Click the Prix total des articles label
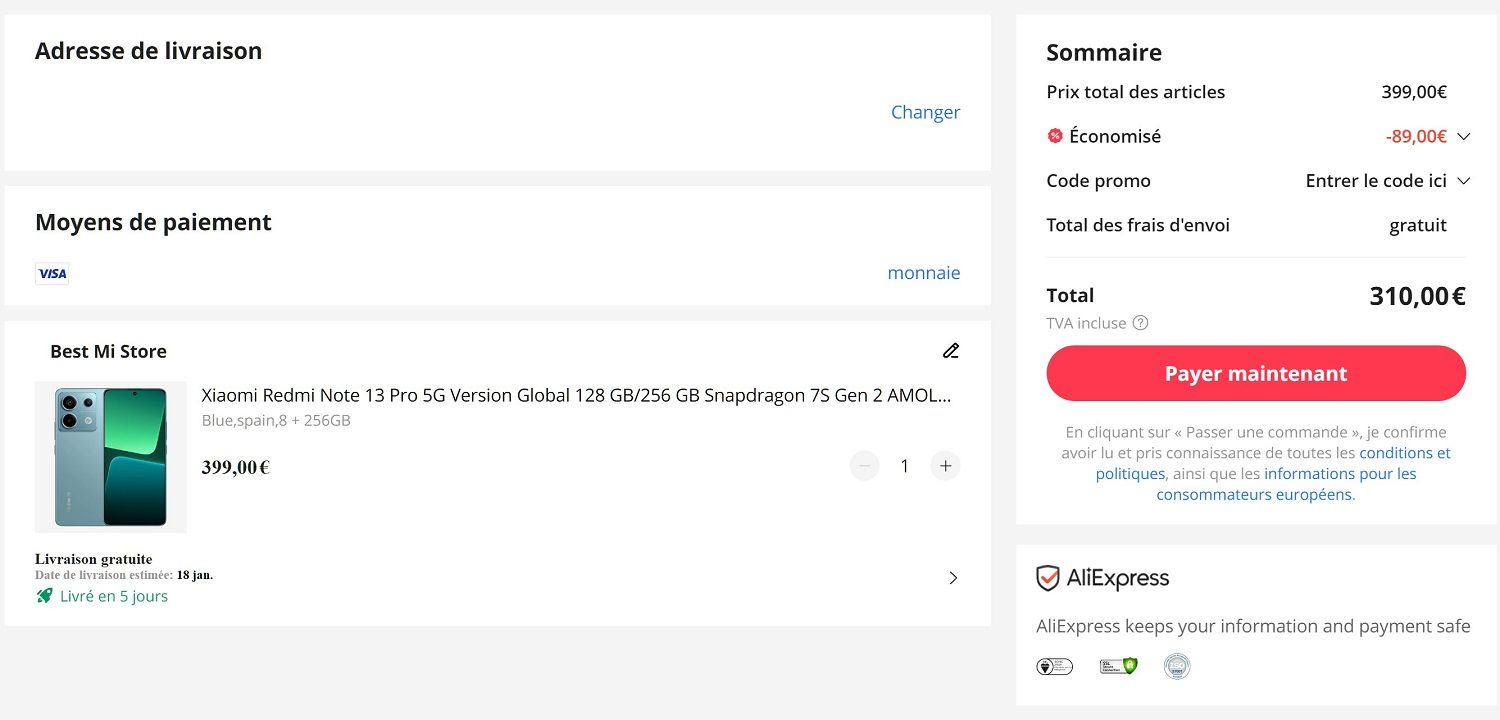 click(x=1136, y=92)
